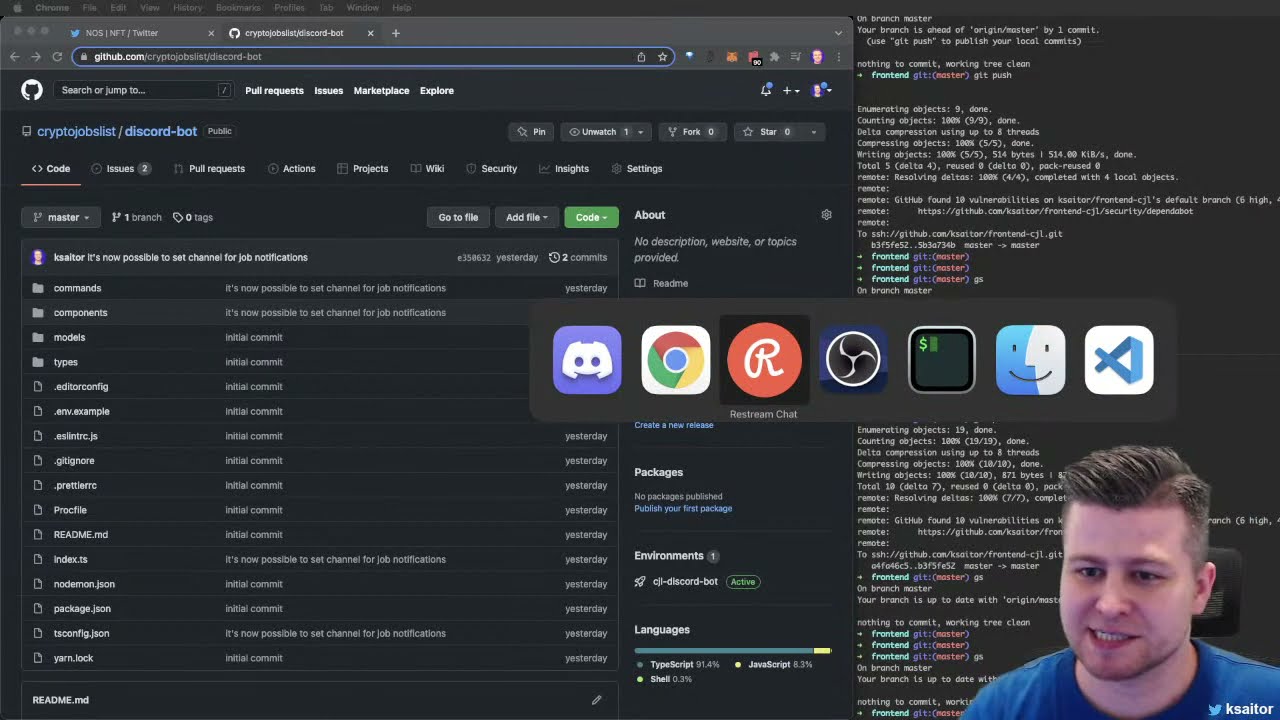The width and height of the screenshot is (1280, 720).
Task: Open the repo Settings tab
Action: tap(637, 169)
